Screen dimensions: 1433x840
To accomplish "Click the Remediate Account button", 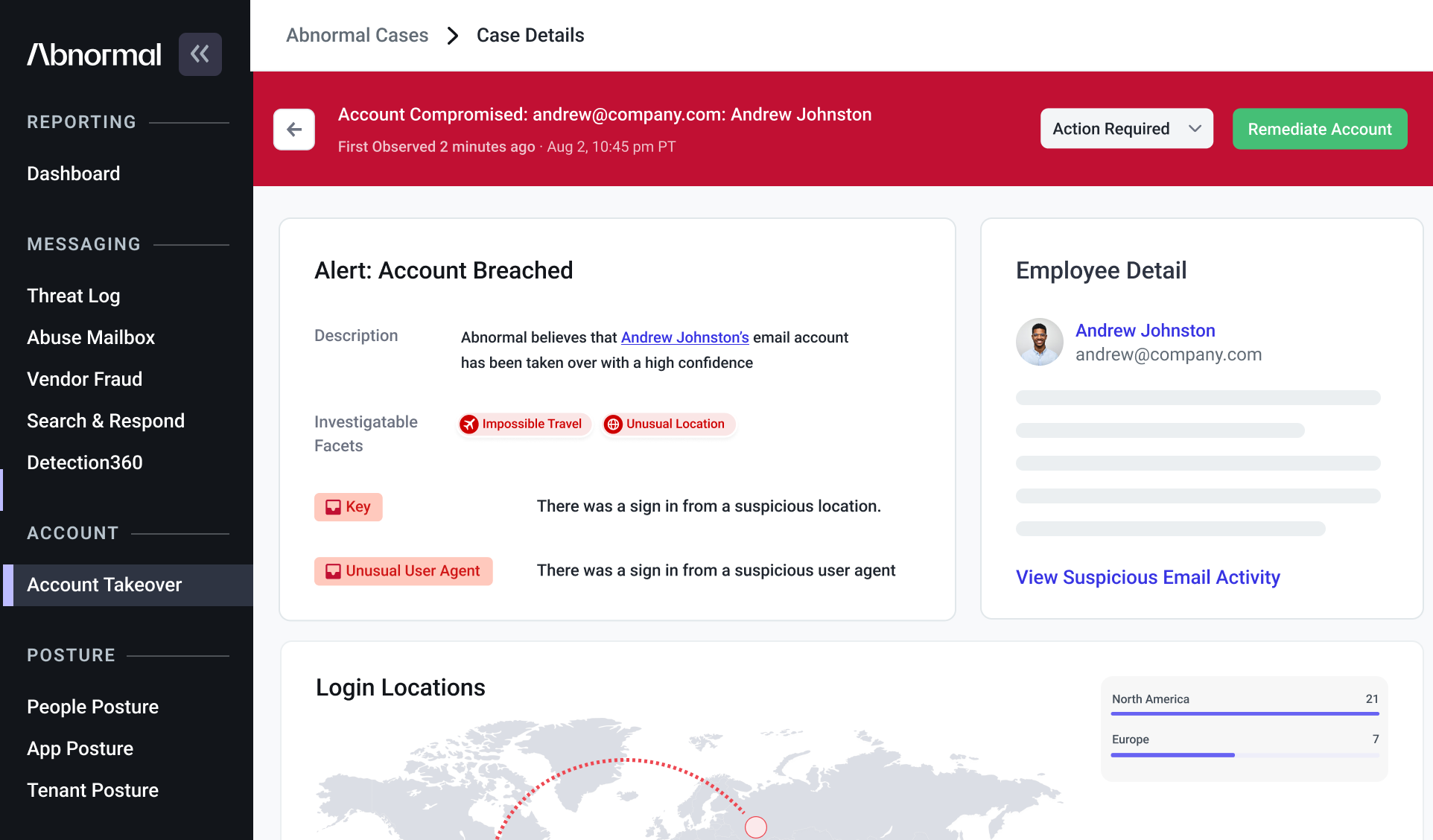I will [x=1320, y=129].
